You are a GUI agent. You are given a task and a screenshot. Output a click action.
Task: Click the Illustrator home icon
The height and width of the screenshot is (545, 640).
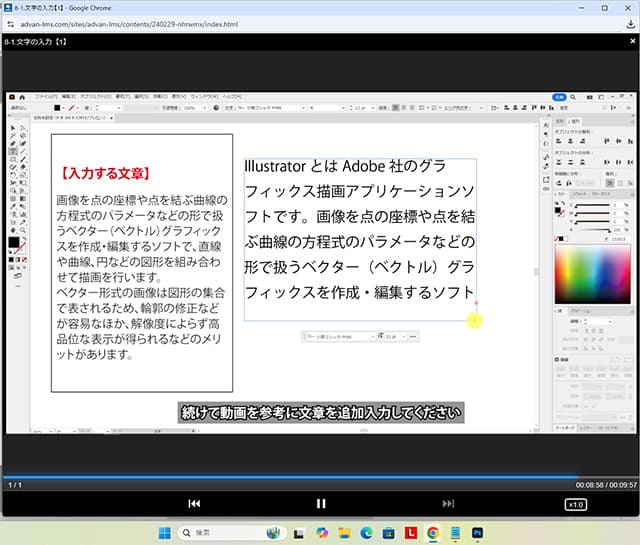pyautogui.click(x=22, y=97)
